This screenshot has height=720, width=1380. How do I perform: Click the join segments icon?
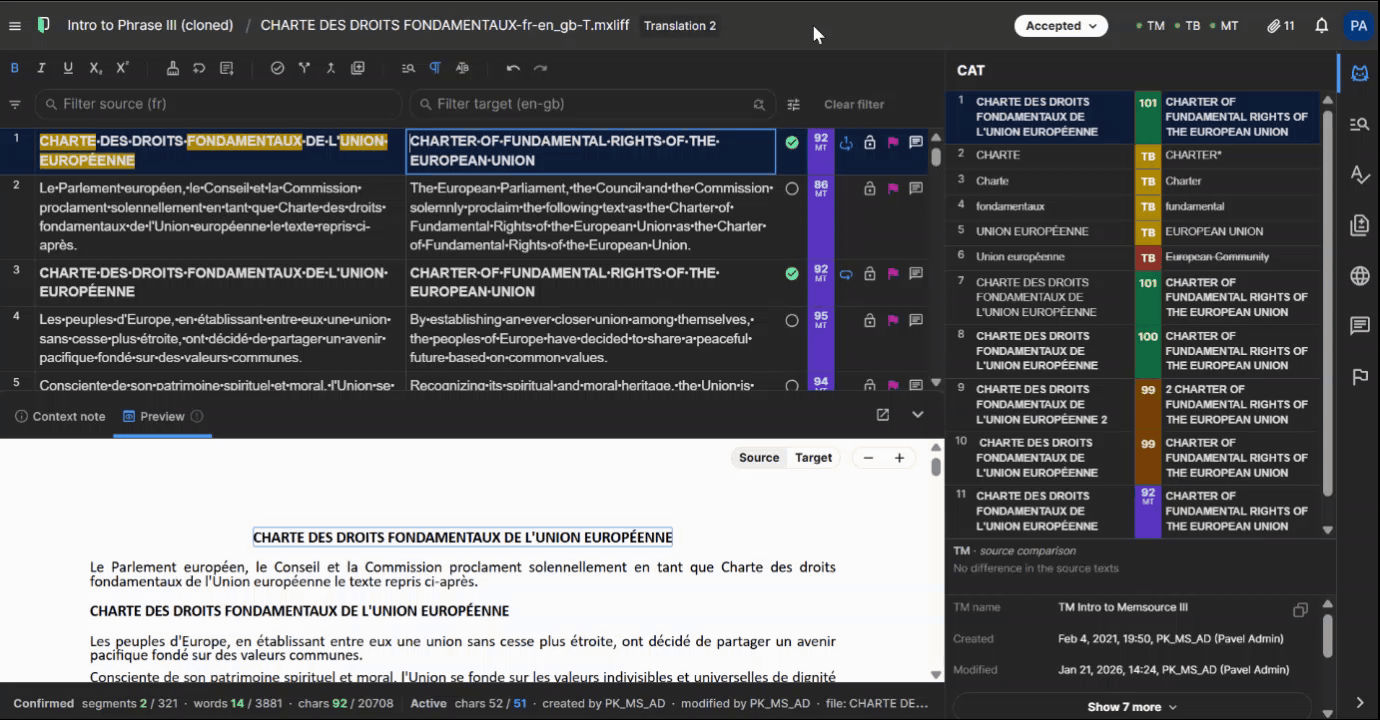[331, 68]
